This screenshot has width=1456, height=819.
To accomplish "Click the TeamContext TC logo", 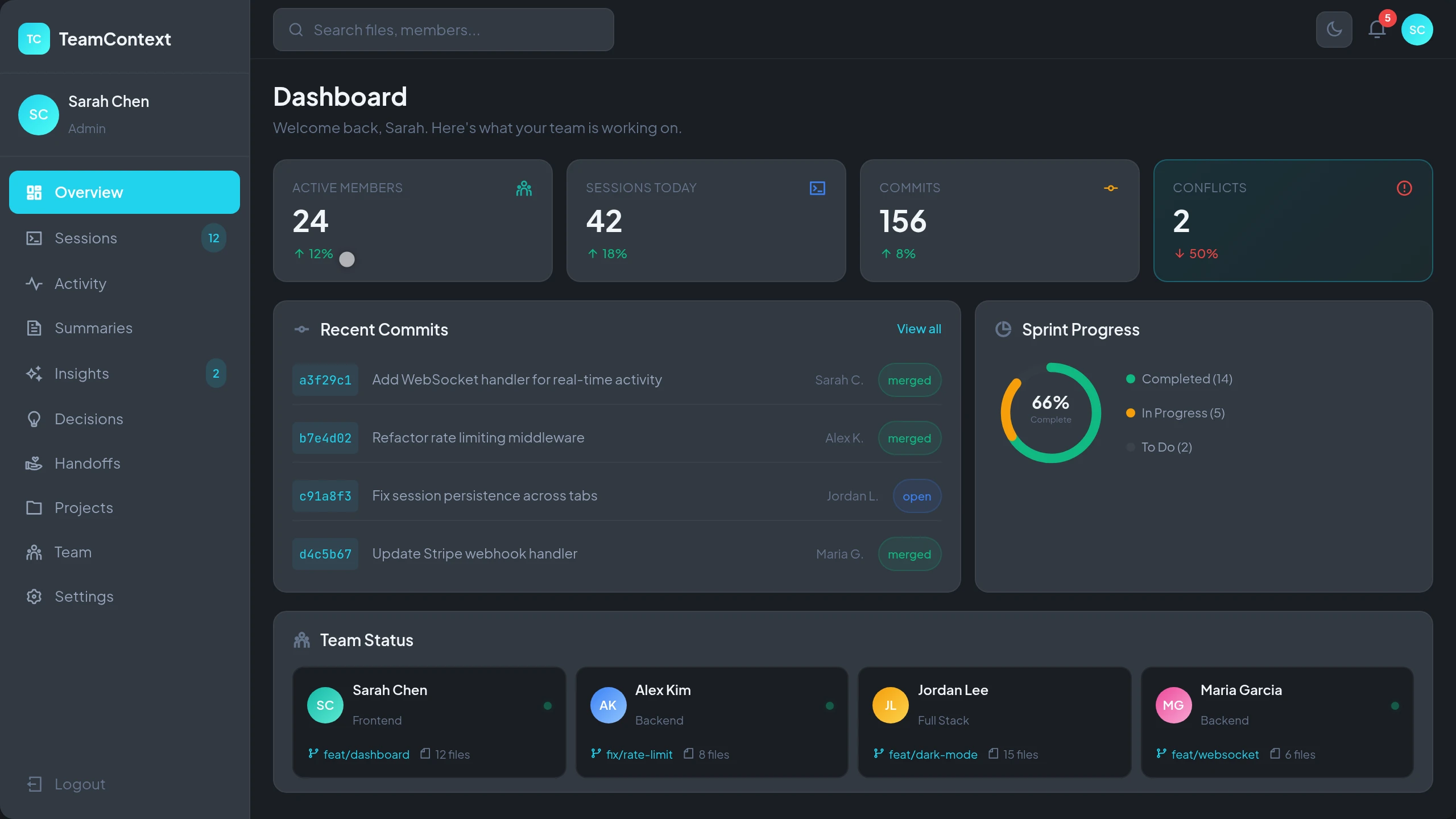I will pos(34,39).
